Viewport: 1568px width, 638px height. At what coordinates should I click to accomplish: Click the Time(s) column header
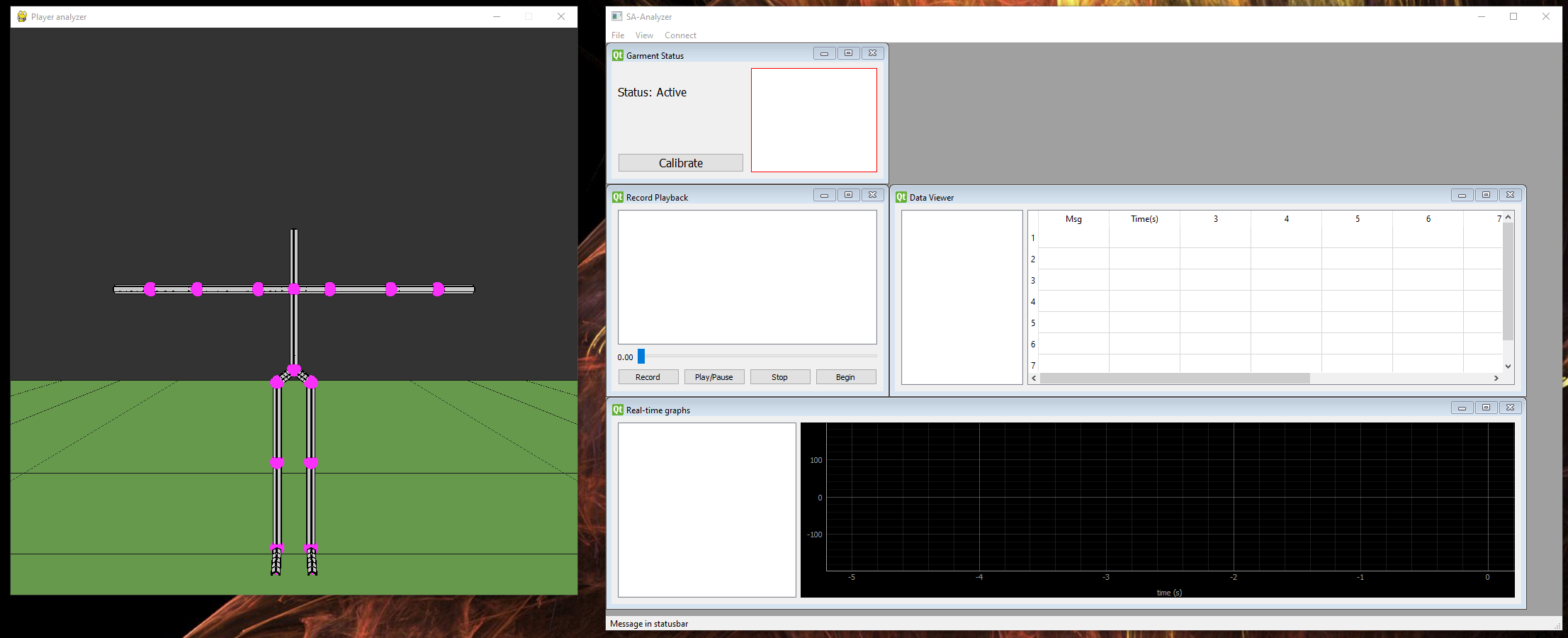click(x=1144, y=219)
